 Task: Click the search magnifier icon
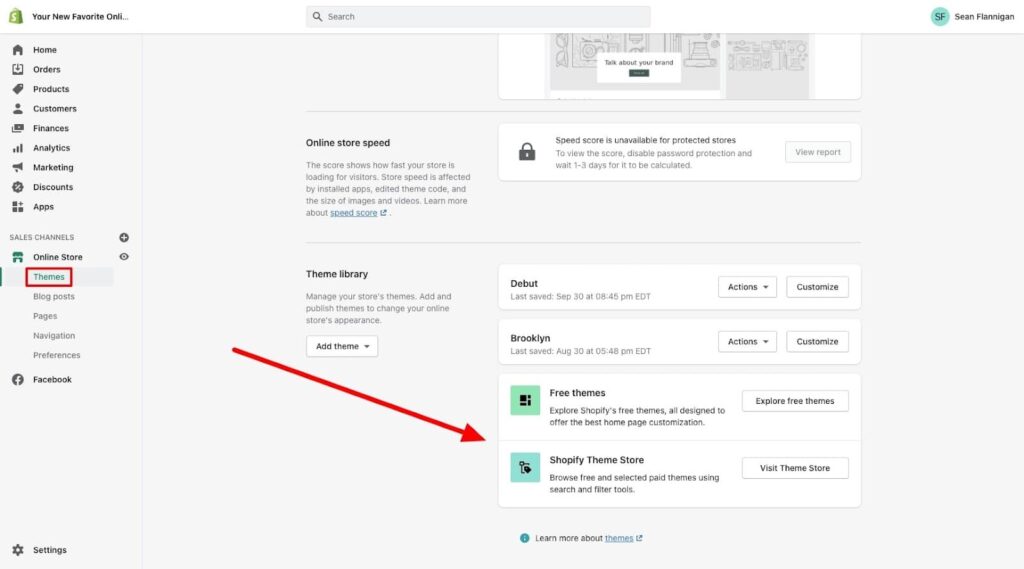pos(317,16)
